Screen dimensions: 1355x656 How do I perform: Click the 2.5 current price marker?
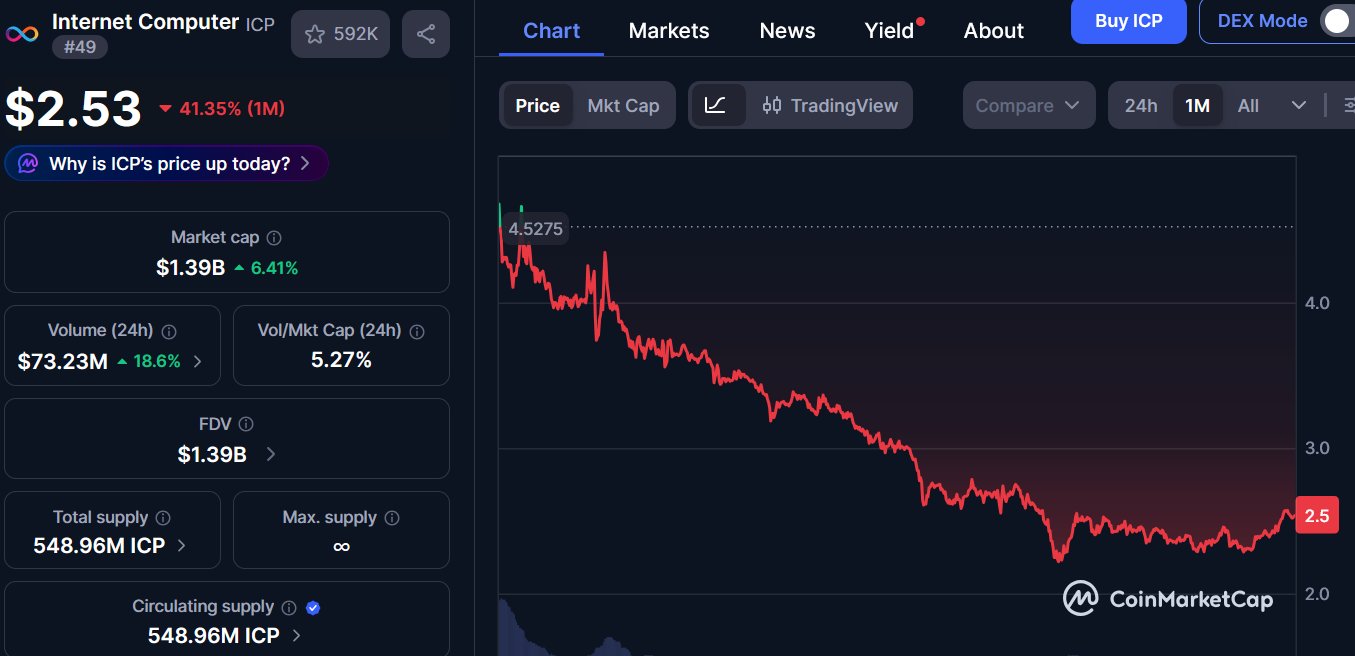click(x=1316, y=516)
